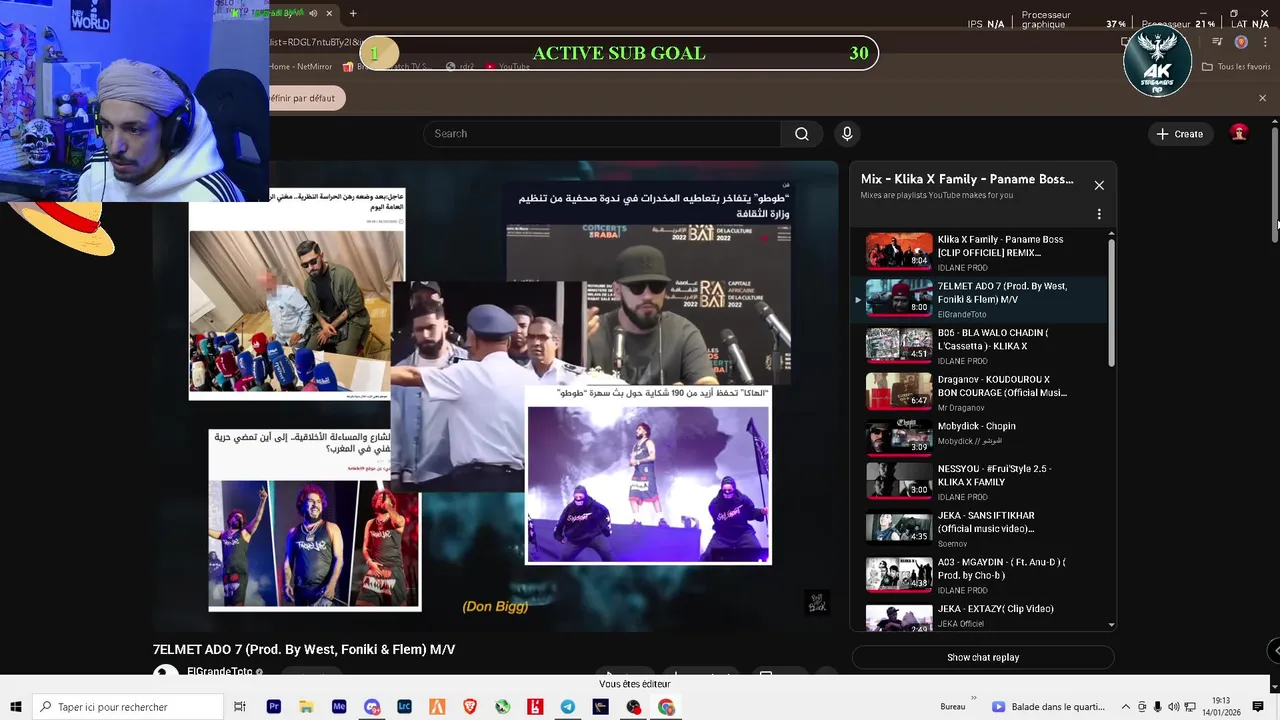Open the Windows notification center
1280x720 pixels.
pos(1259,707)
